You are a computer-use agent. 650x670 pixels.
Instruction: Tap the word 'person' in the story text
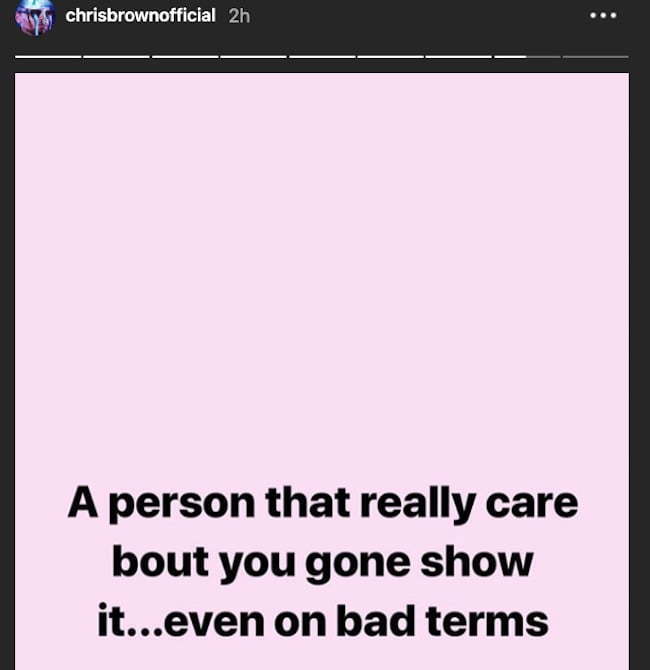(182, 505)
